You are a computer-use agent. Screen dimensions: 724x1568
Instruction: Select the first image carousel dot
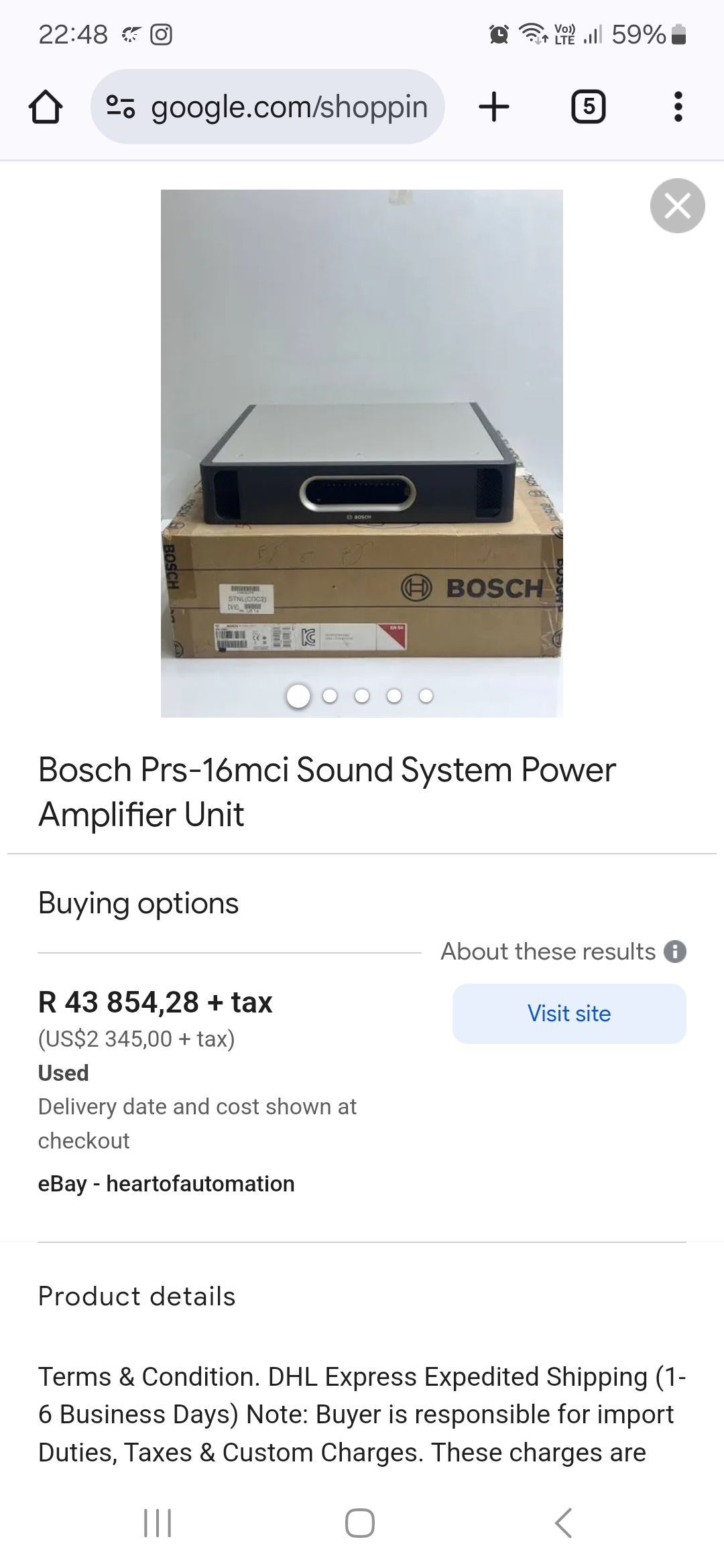[x=298, y=696]
